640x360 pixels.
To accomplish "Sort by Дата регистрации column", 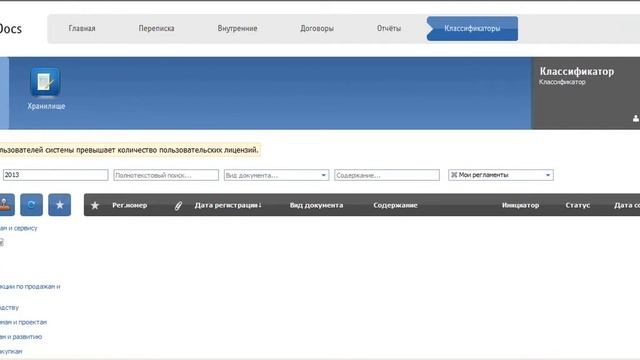I will (x=228, y=205).
